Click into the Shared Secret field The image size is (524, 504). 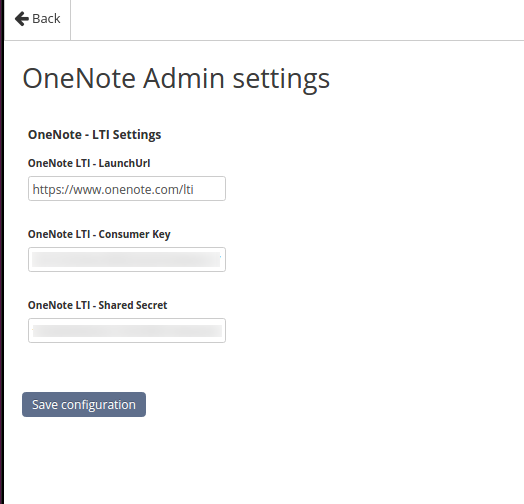click(127, 331)
